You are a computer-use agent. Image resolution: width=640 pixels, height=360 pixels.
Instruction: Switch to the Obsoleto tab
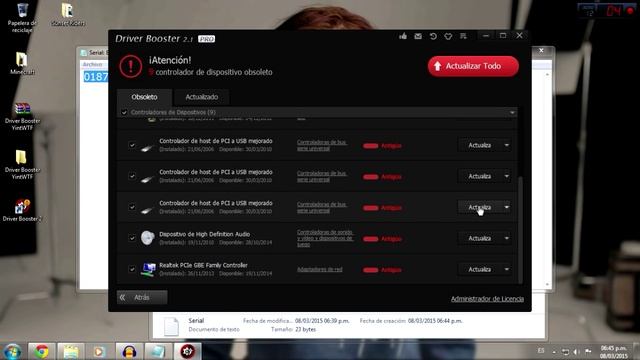click(144, 97)
